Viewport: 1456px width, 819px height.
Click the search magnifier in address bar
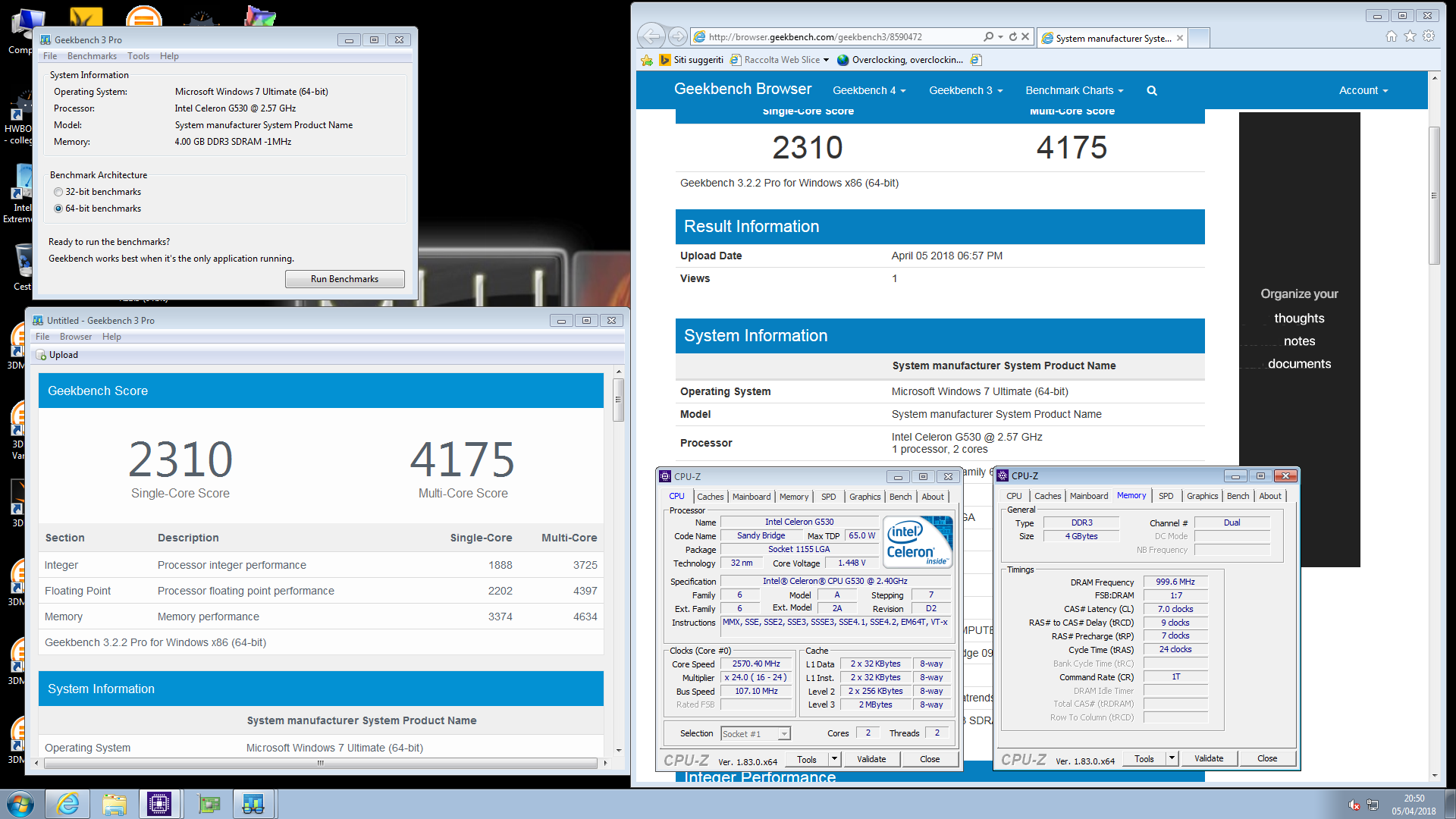(988, 36)
